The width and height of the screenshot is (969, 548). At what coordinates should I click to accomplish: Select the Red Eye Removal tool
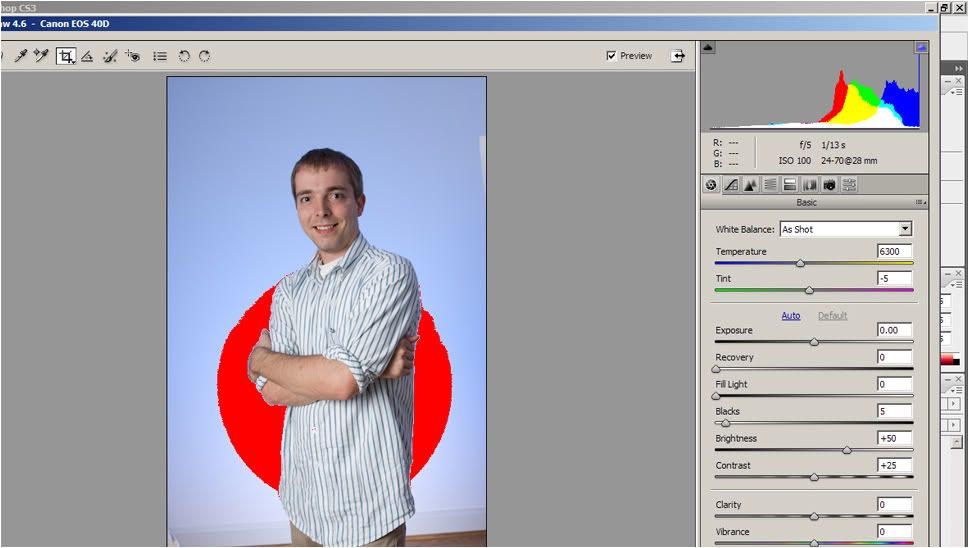point(132,56)
